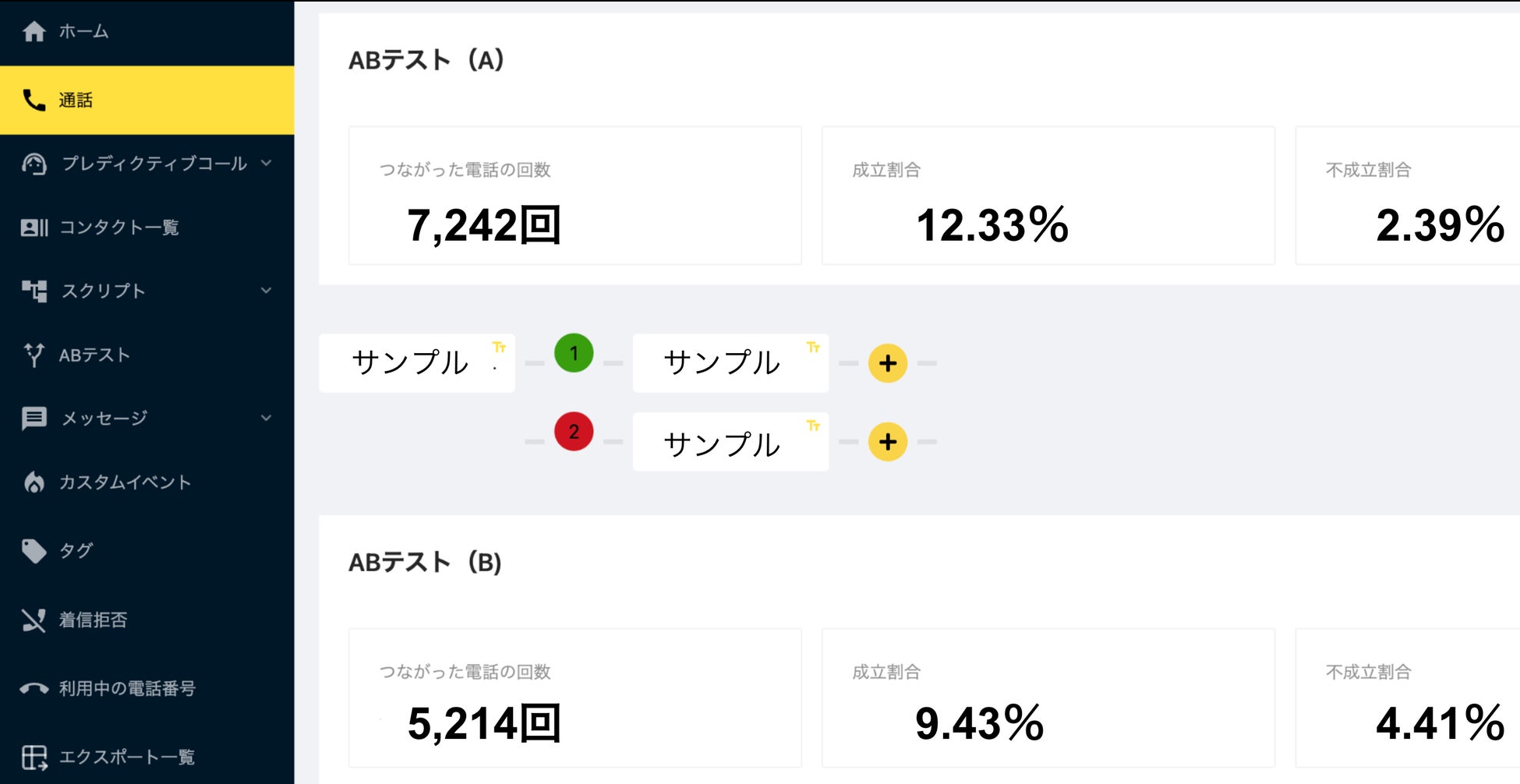Click the Home house icon
Viewport: 1520px width, 784px height.
[x=34, y=31]
